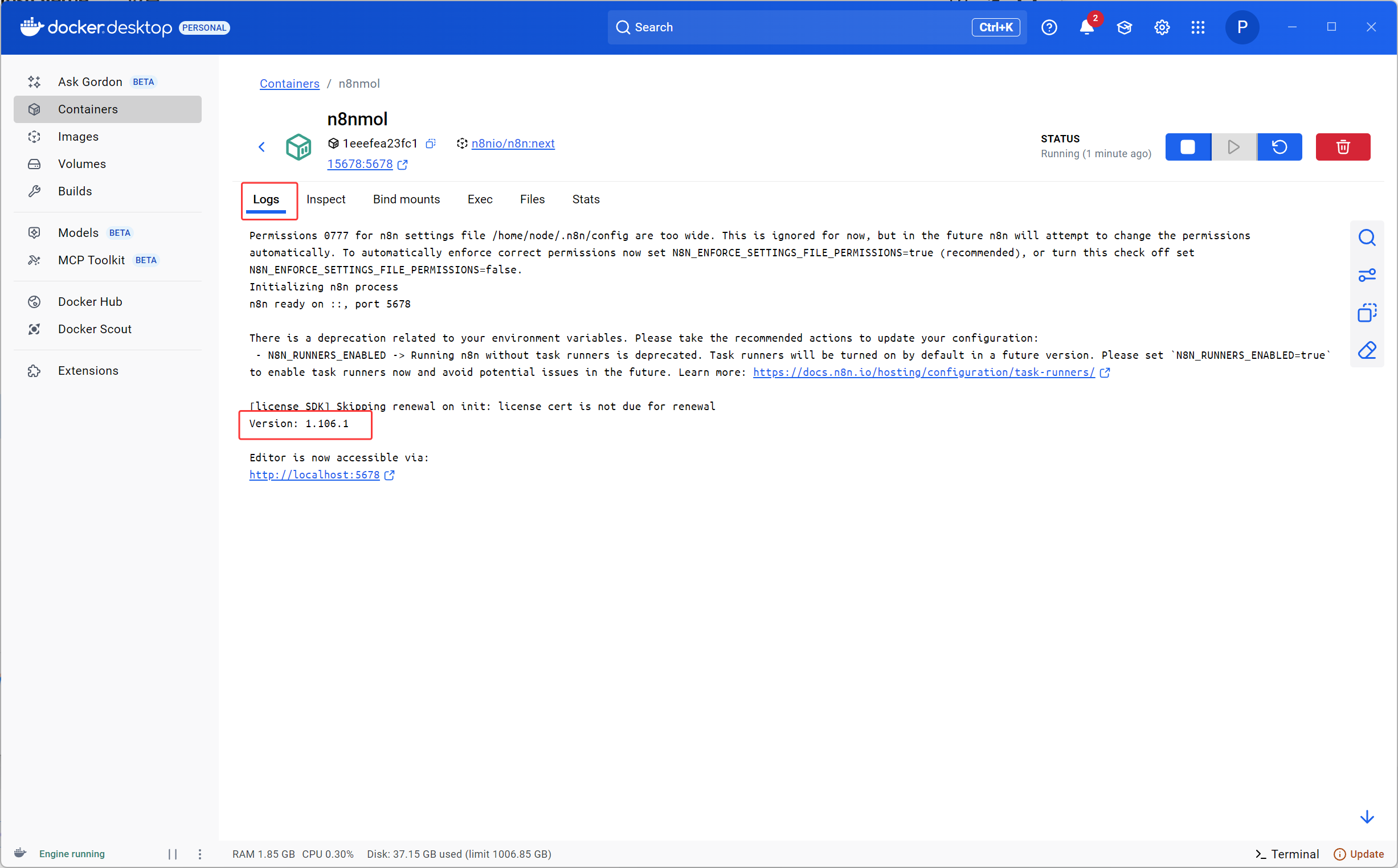Open the apps grid launcher menu

(x=1197, y=27)
